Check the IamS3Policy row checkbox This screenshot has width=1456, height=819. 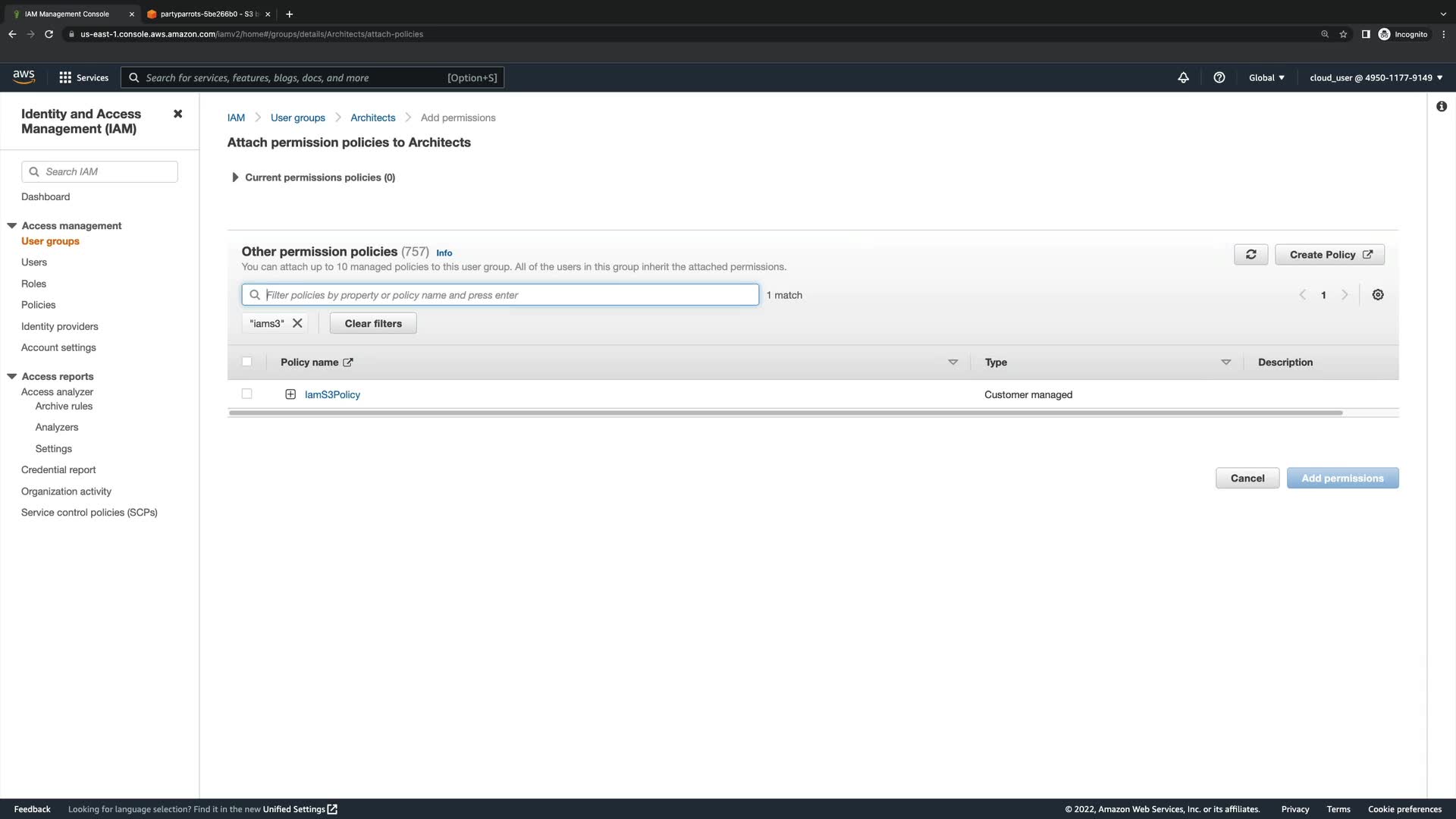pyautogui.click(x=246, y=394)
